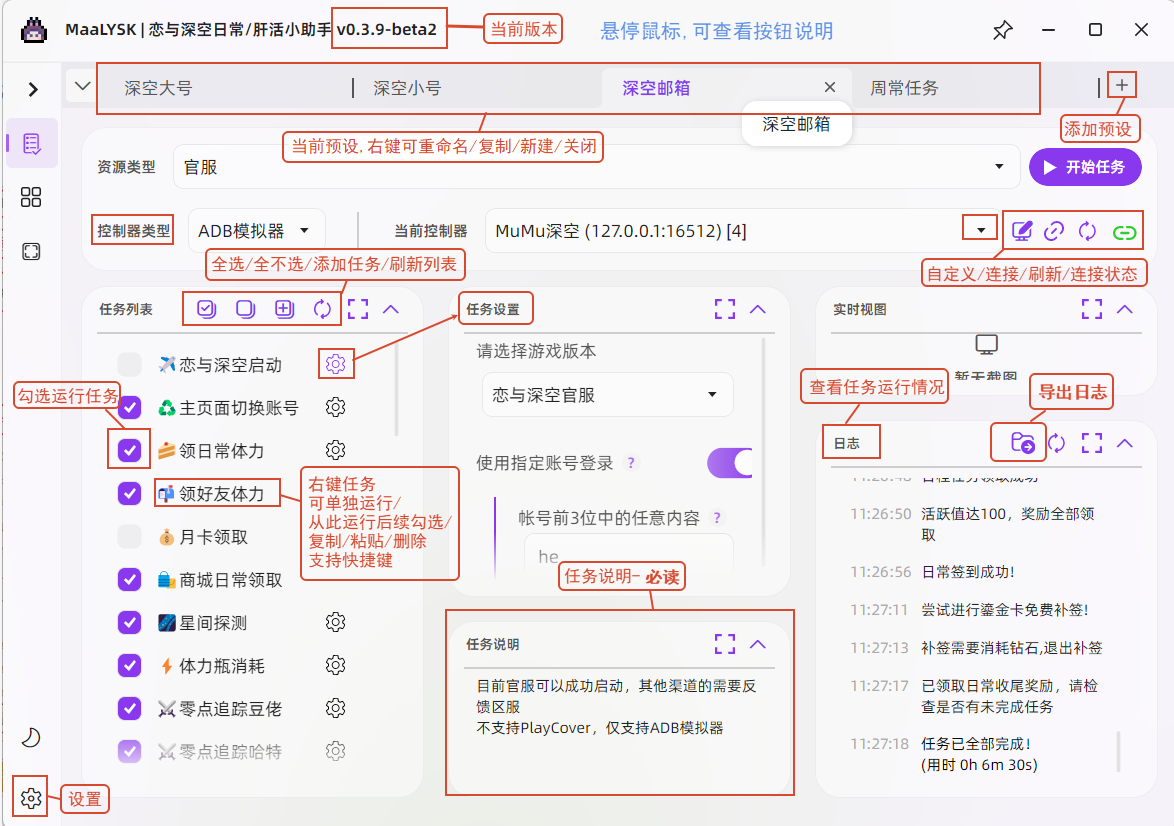
Task: Switch to the 深空小号 preset tab
Action: 477,88
